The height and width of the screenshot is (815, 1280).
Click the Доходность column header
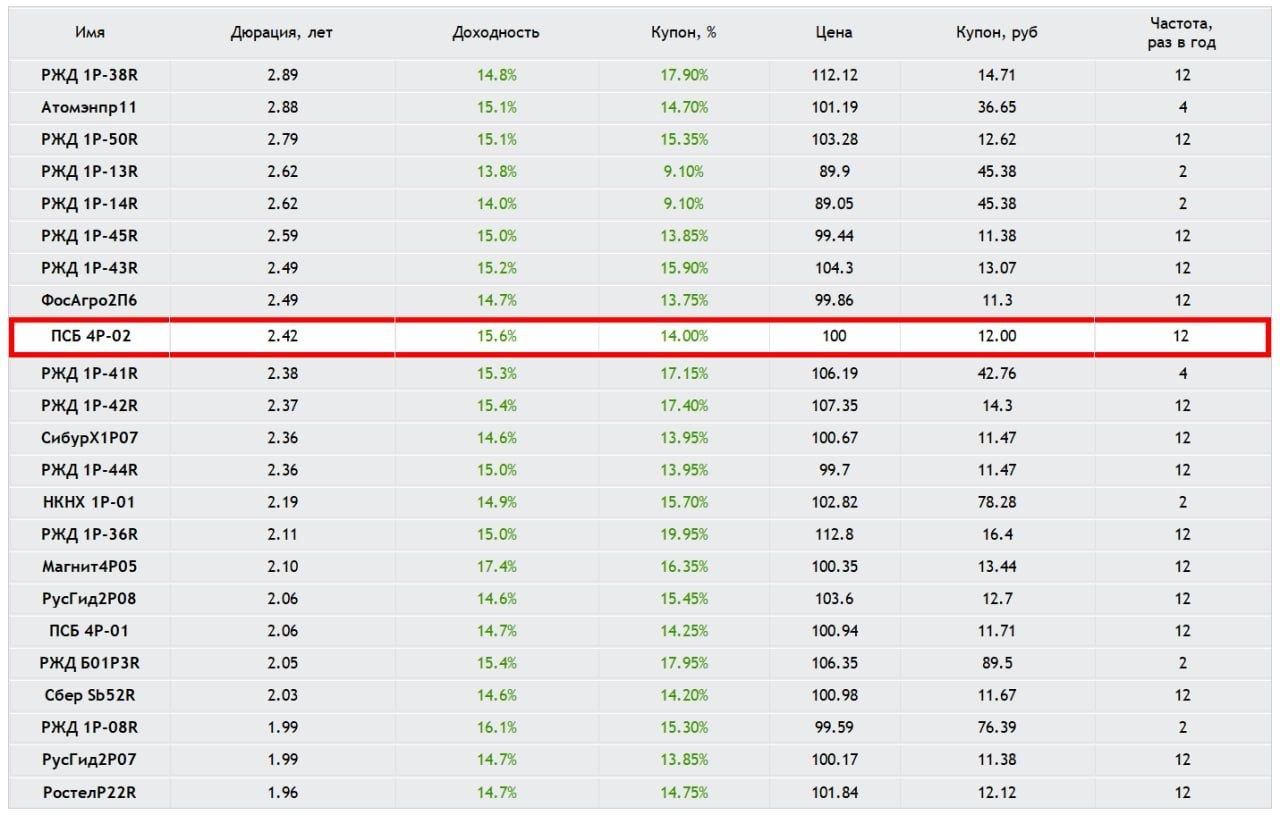496,32
